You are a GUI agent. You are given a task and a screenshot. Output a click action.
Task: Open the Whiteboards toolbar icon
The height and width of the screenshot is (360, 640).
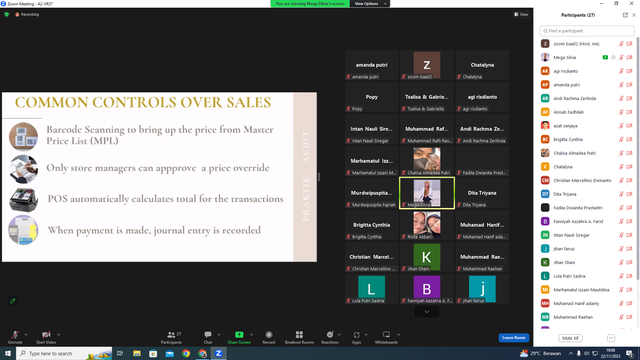tap(386, 335)
